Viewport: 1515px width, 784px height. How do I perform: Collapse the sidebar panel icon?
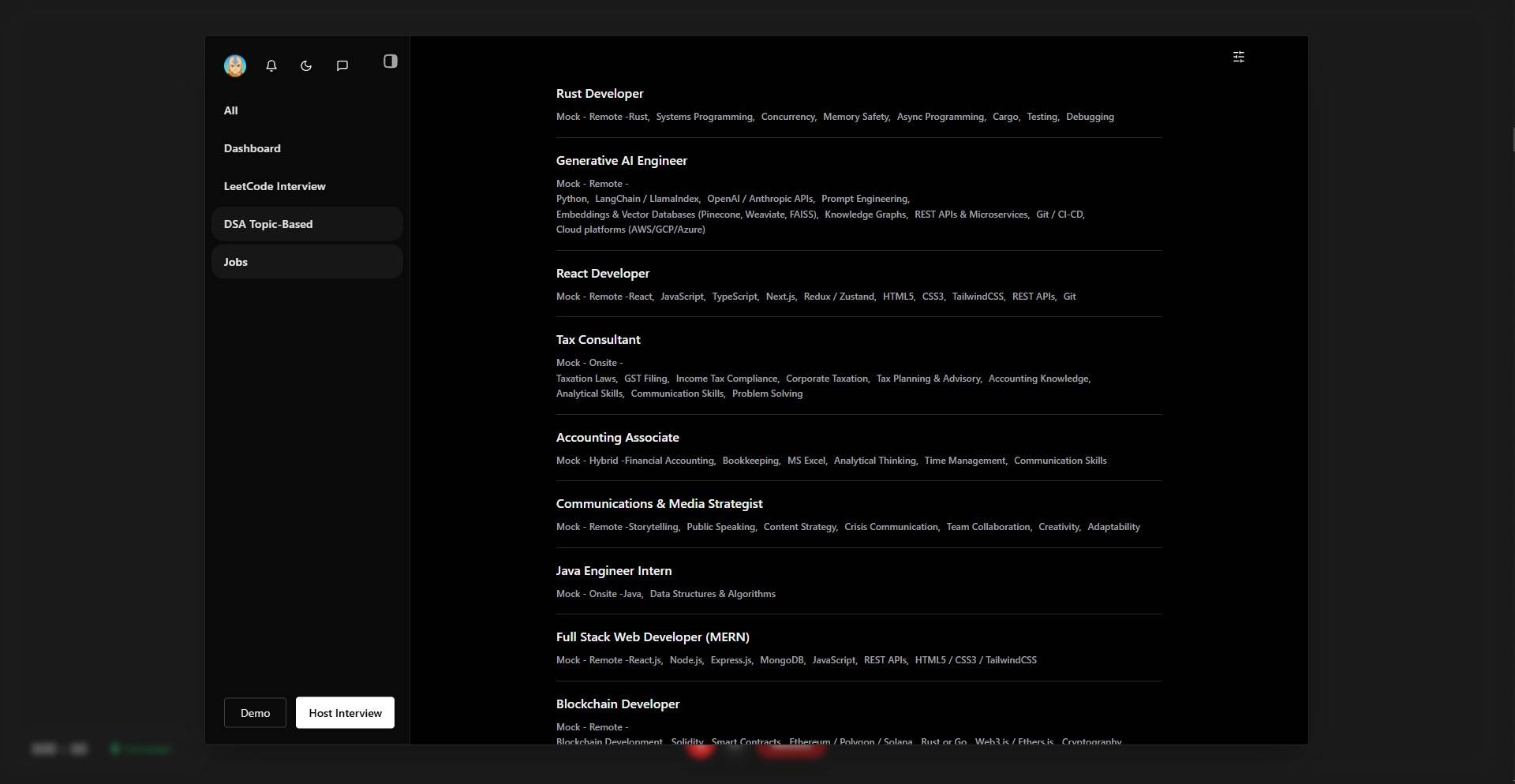pos(391,62)
